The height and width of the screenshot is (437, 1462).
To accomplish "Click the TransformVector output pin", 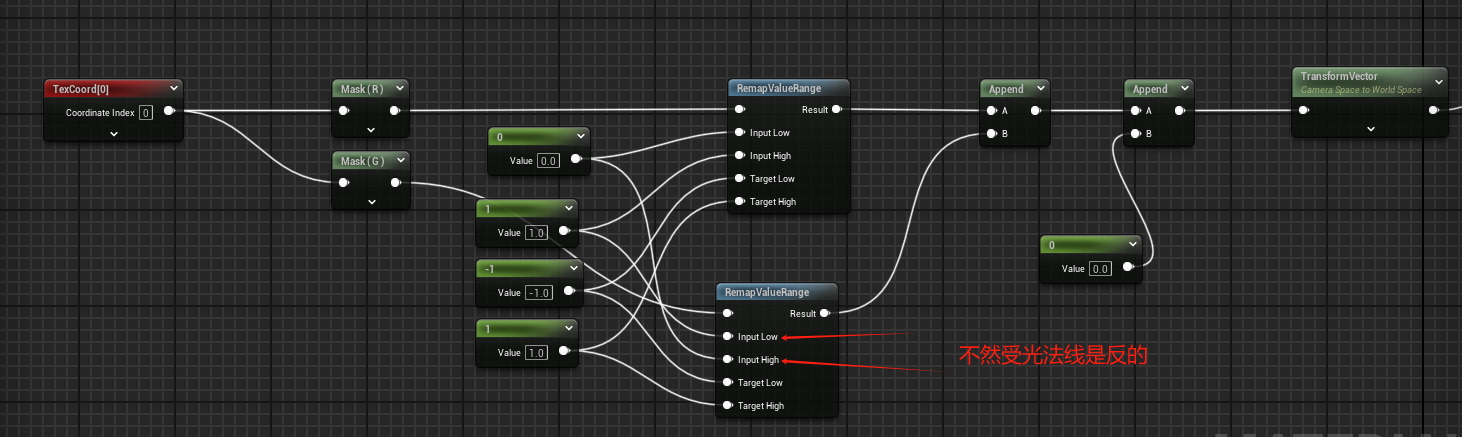I will [x=1435, y=111].
